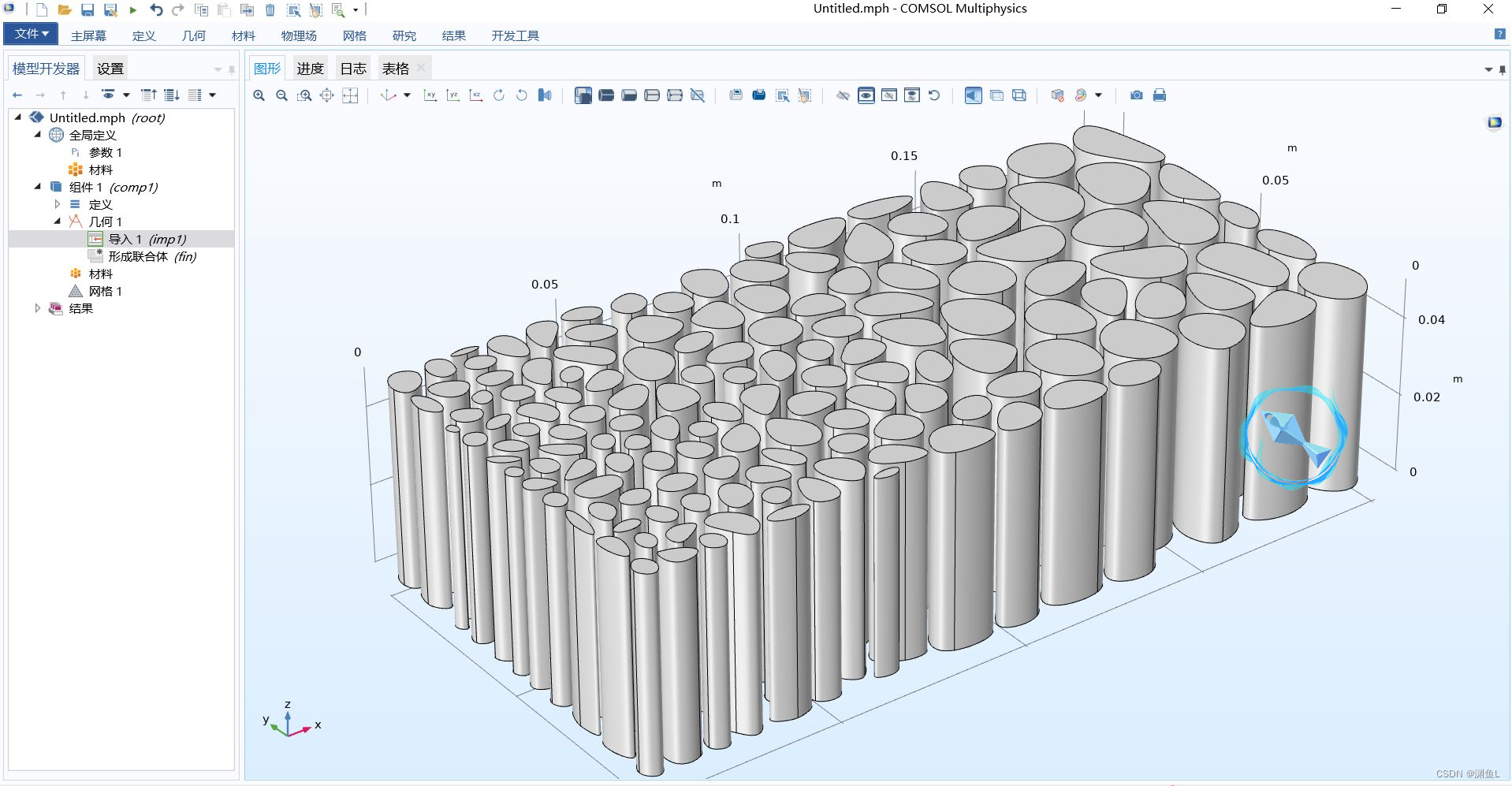Toggle transparency for the geometry display
This screenshot has width=1512, height=786.
click(x=996, y=95)
